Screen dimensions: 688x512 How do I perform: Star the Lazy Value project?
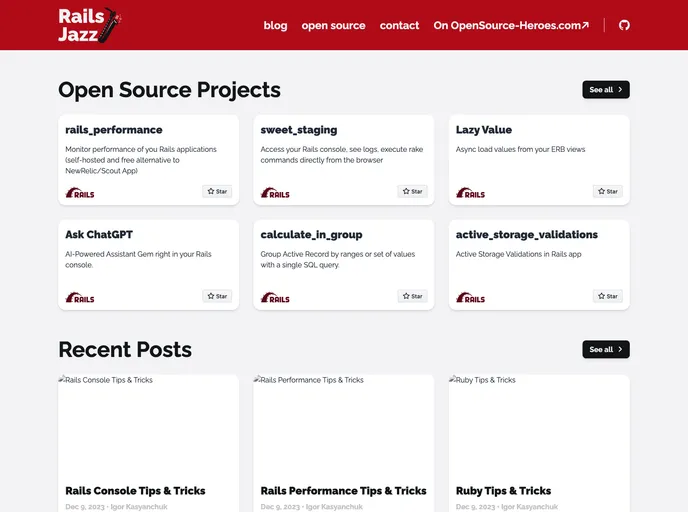(608, 191)
